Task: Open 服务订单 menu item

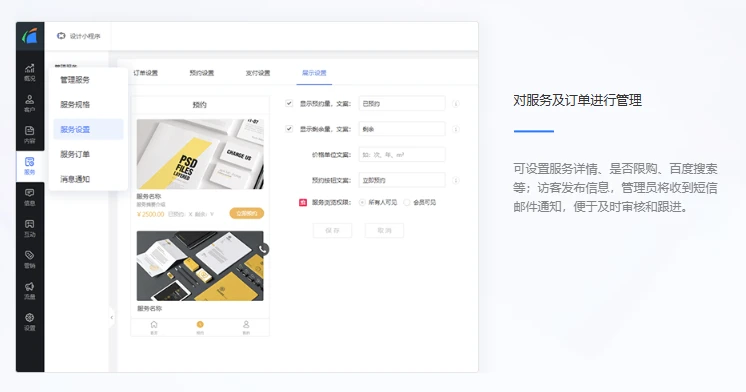Action: pos(88,154)
